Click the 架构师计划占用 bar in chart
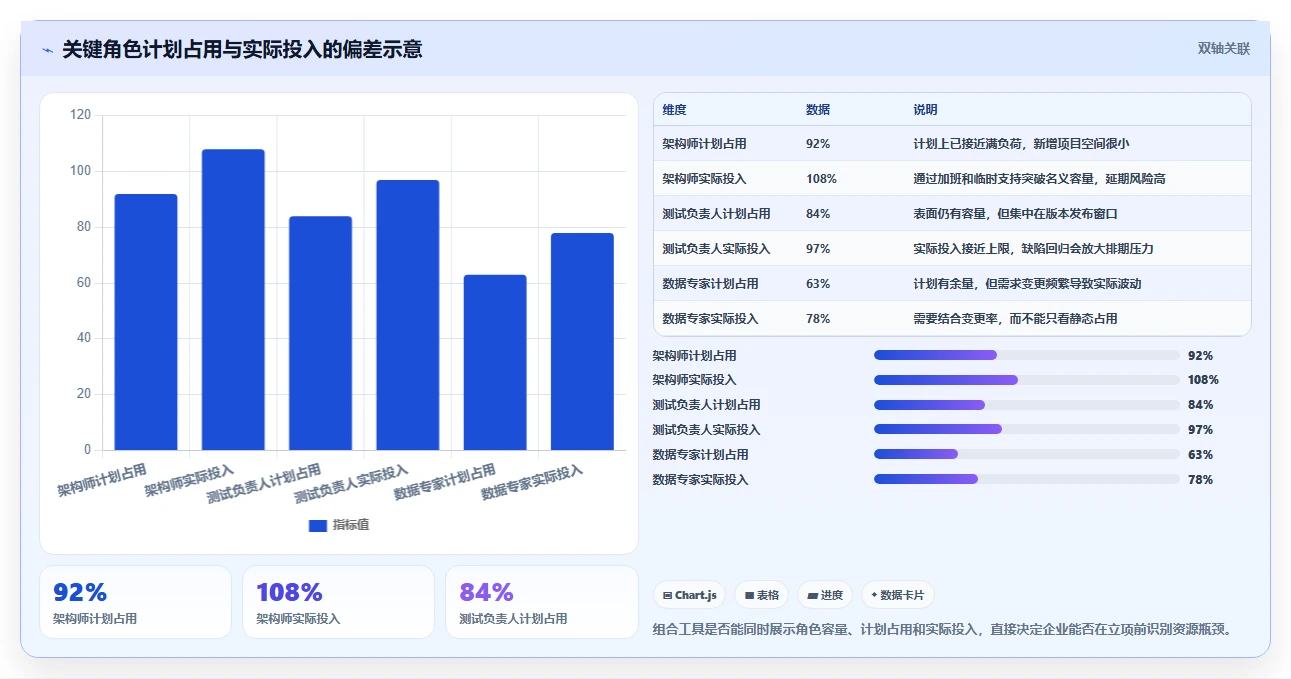The width and height of the screenshot is (1291, 679). click(146, 322)
